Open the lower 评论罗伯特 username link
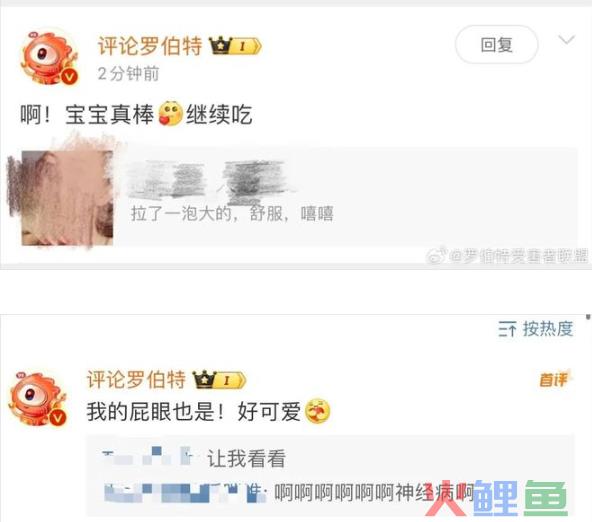 click(x=136, y=379)
